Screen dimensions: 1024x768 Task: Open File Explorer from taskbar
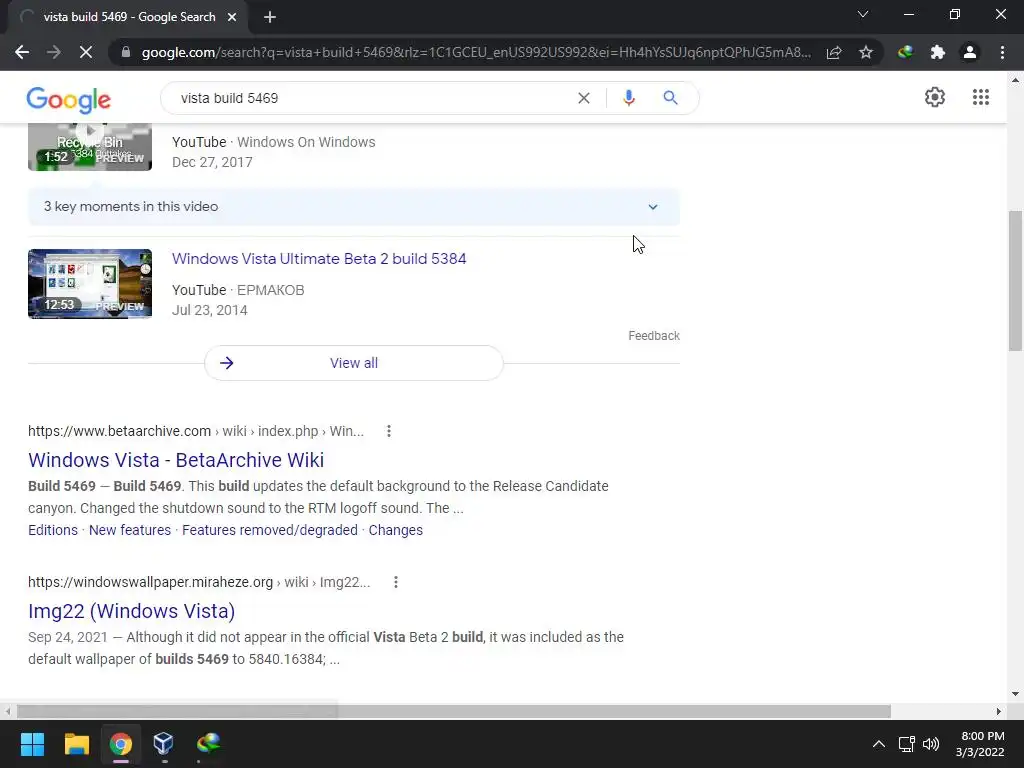click(x=76, y=744)
